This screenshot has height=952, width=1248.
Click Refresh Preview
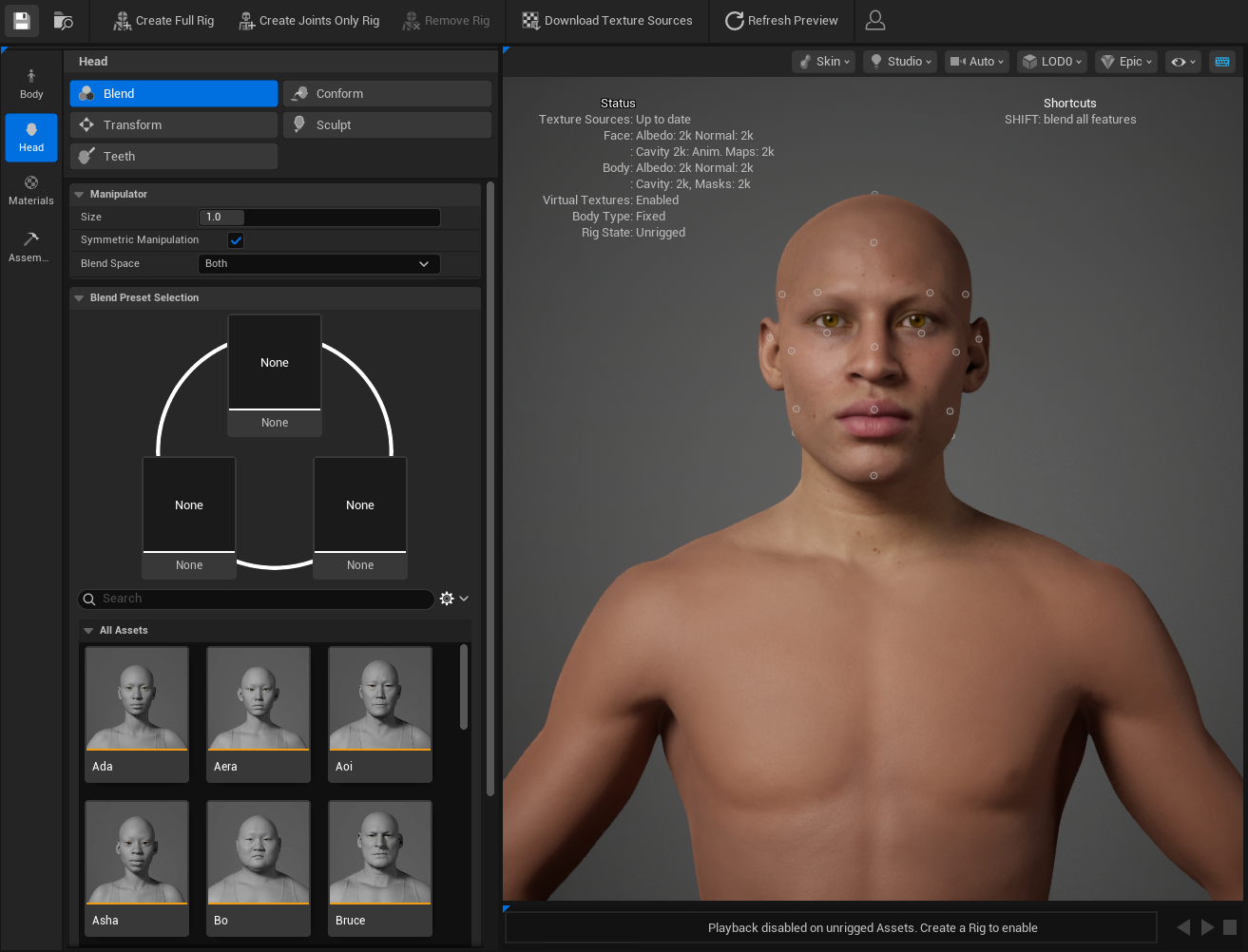coord(781,20)
